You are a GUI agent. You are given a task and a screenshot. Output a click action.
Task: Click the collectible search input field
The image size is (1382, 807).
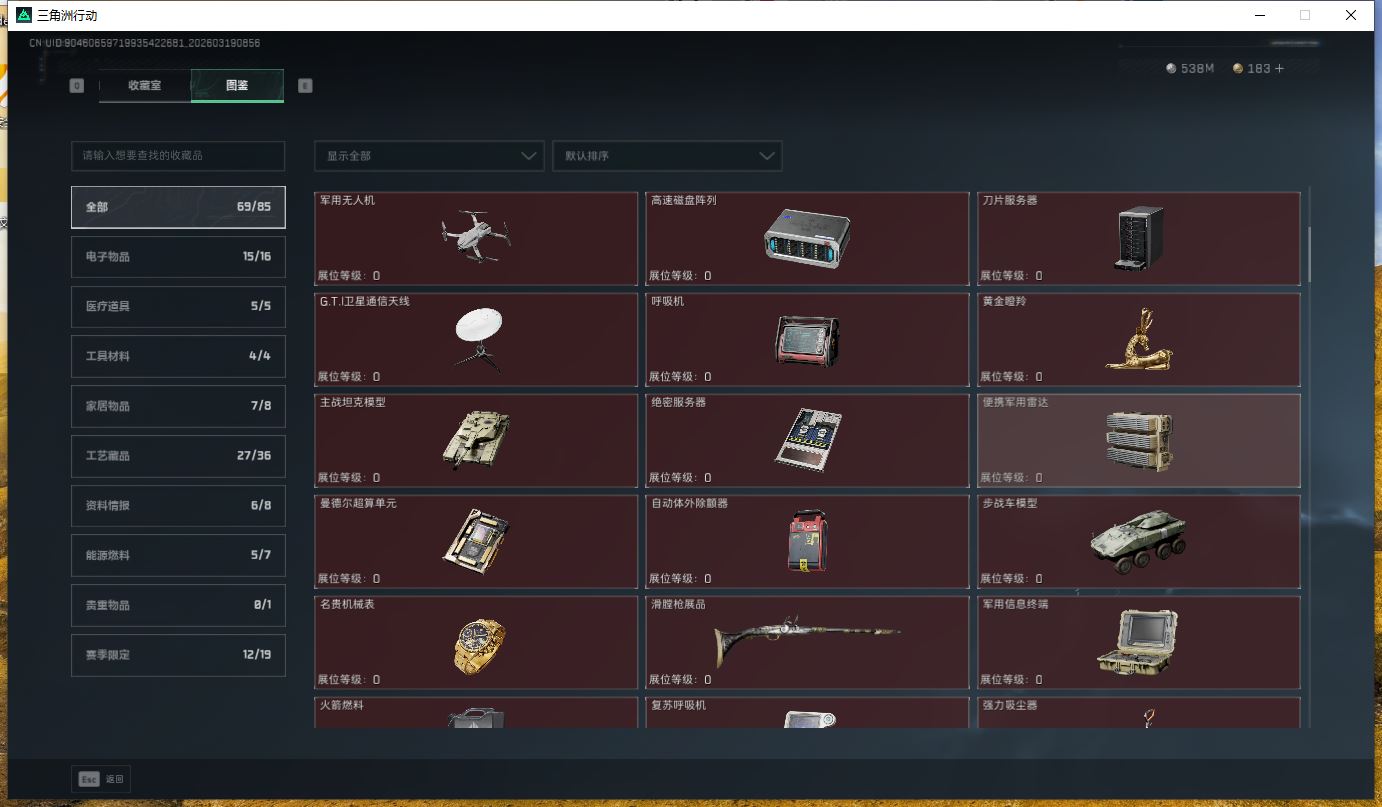(x=178, y=156)
